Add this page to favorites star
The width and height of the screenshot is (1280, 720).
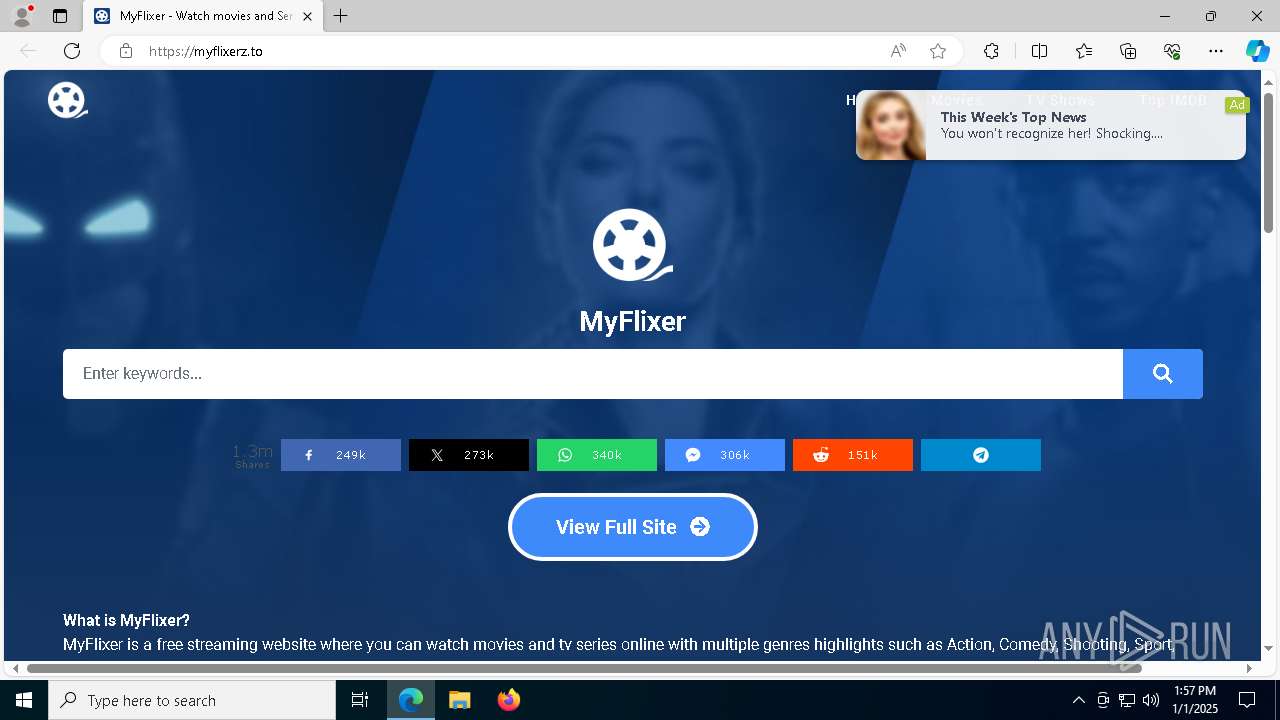[x=938, y=51]
